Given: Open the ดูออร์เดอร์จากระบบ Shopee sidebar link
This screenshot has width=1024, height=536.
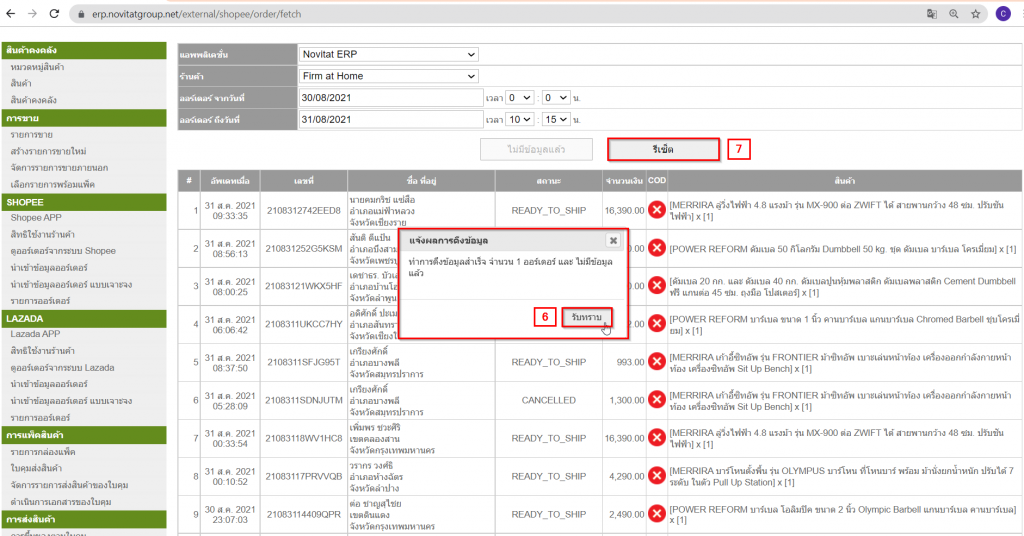Looking at the screenshot, I should click(63, 251).
